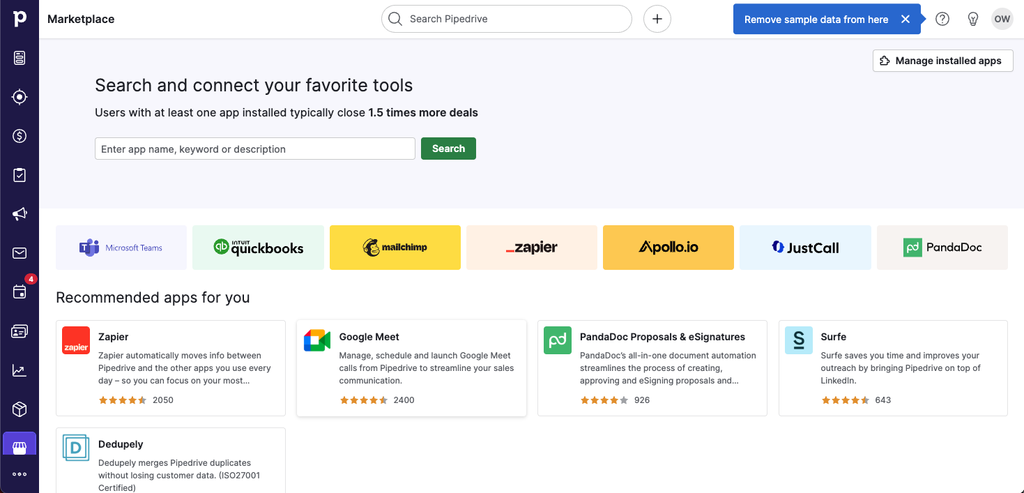Open the QuickBooks banner tile

click(x=258, y=247)
